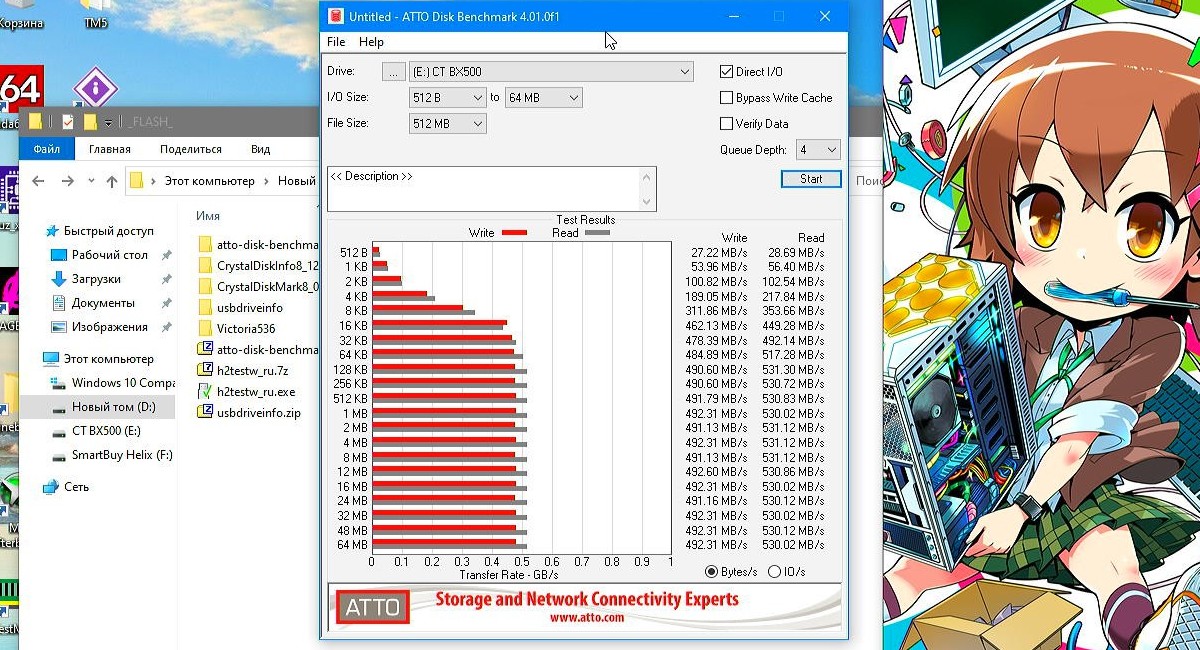This screenshot has height=650, width=1200.
Task: Open the I/O Size minimum 512 B dropdown
Action: (x=447, y=98)
